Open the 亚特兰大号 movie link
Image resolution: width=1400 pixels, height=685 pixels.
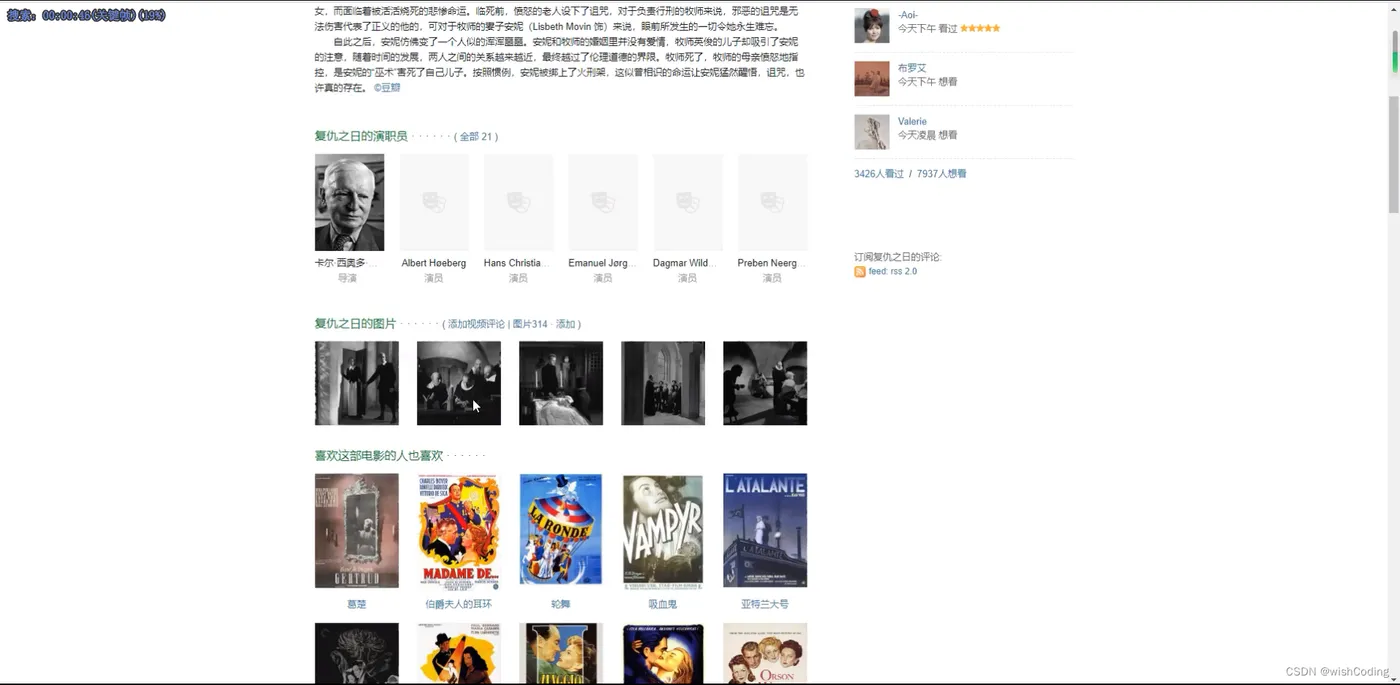[x=764, y=604]
